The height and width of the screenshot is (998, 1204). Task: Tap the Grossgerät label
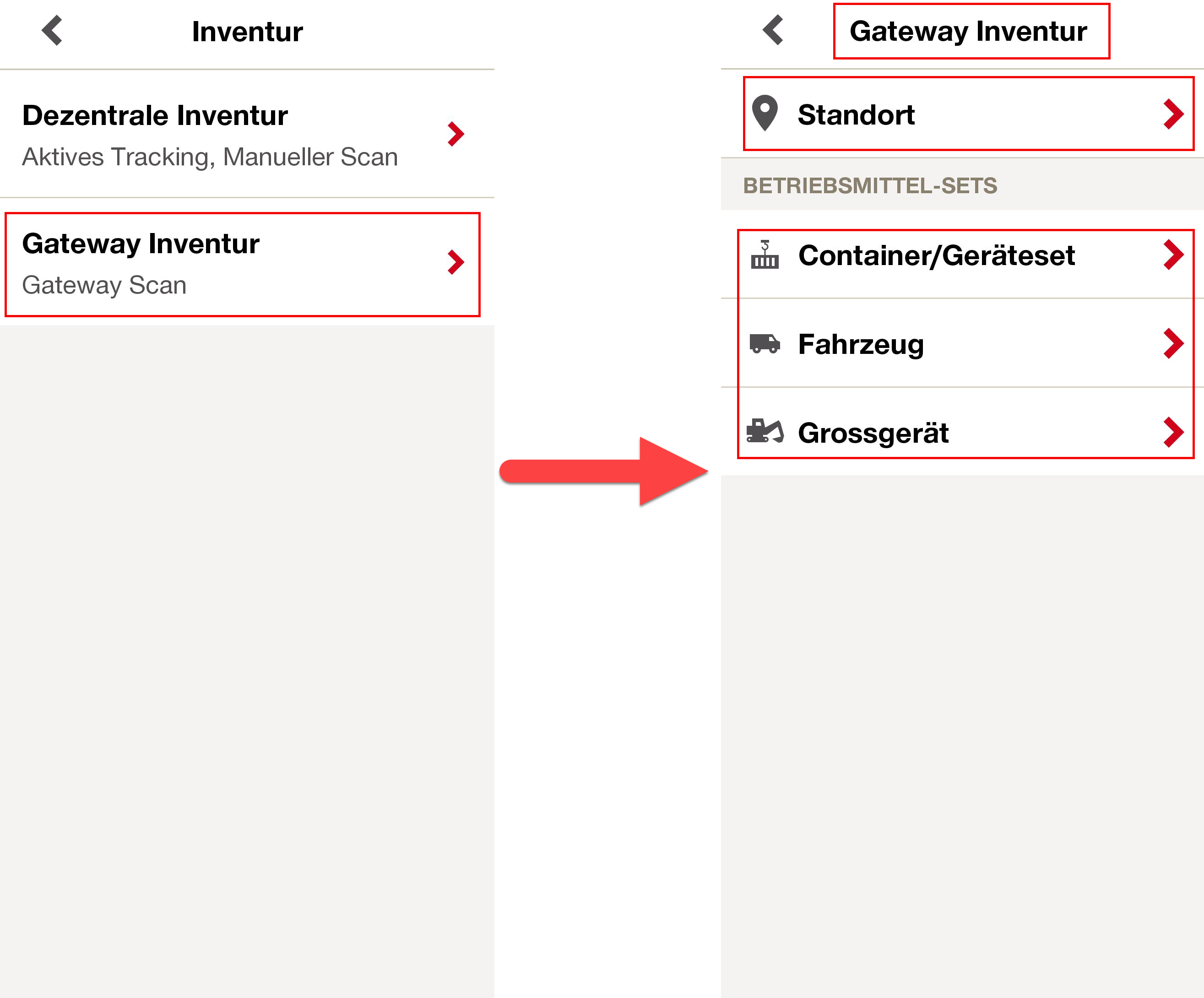click(x=873, y=433)
